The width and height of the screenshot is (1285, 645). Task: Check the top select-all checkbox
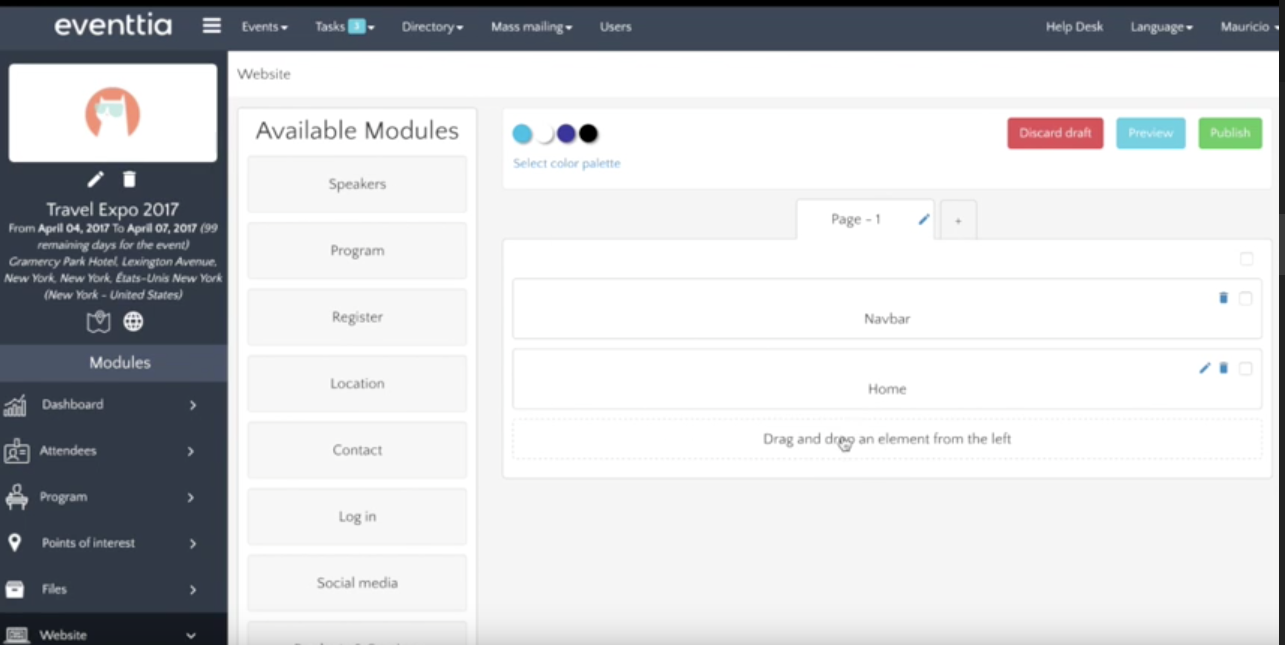[1246, 259]
